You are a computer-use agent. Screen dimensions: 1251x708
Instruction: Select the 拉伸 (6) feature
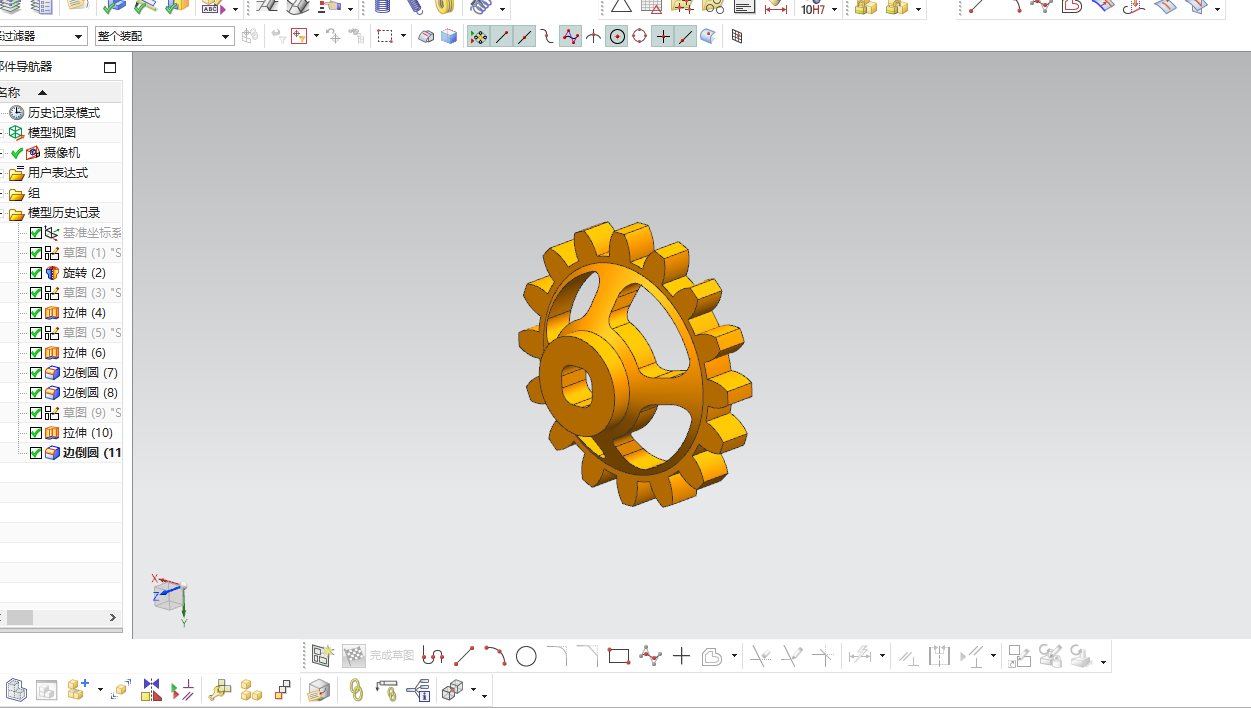tap(84, 353)
